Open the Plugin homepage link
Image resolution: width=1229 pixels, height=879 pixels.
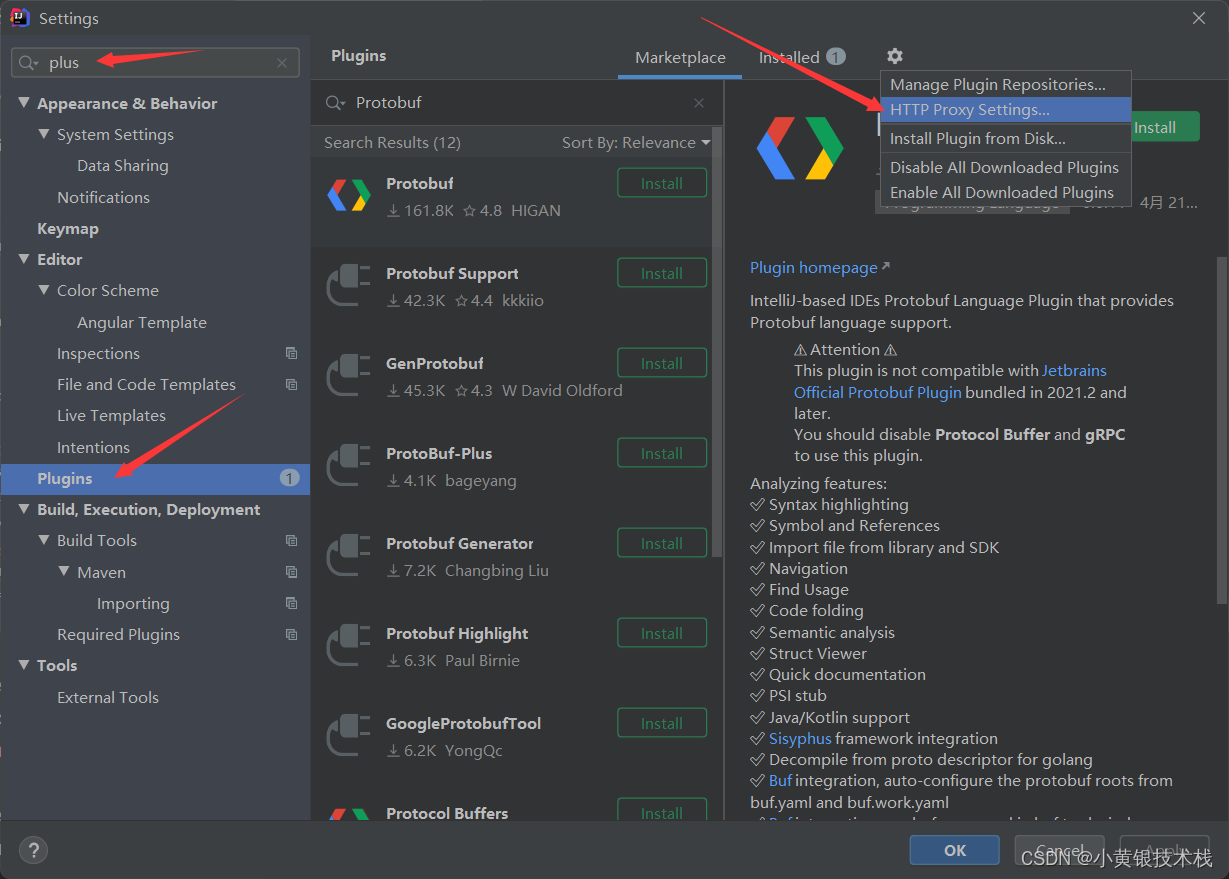(820, 267)
